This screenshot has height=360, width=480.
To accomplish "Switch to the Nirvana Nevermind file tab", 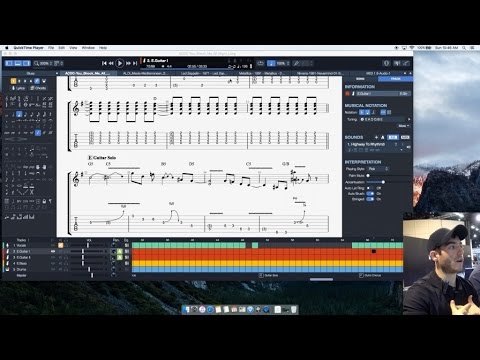I will click(319, 73).
